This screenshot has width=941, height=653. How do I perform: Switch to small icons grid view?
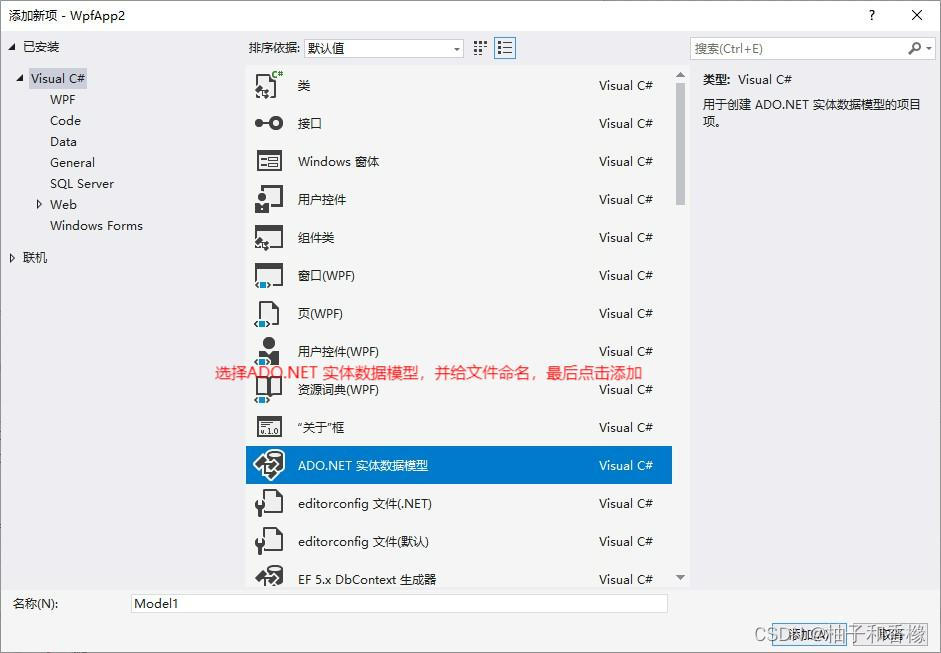click(480, 48)
